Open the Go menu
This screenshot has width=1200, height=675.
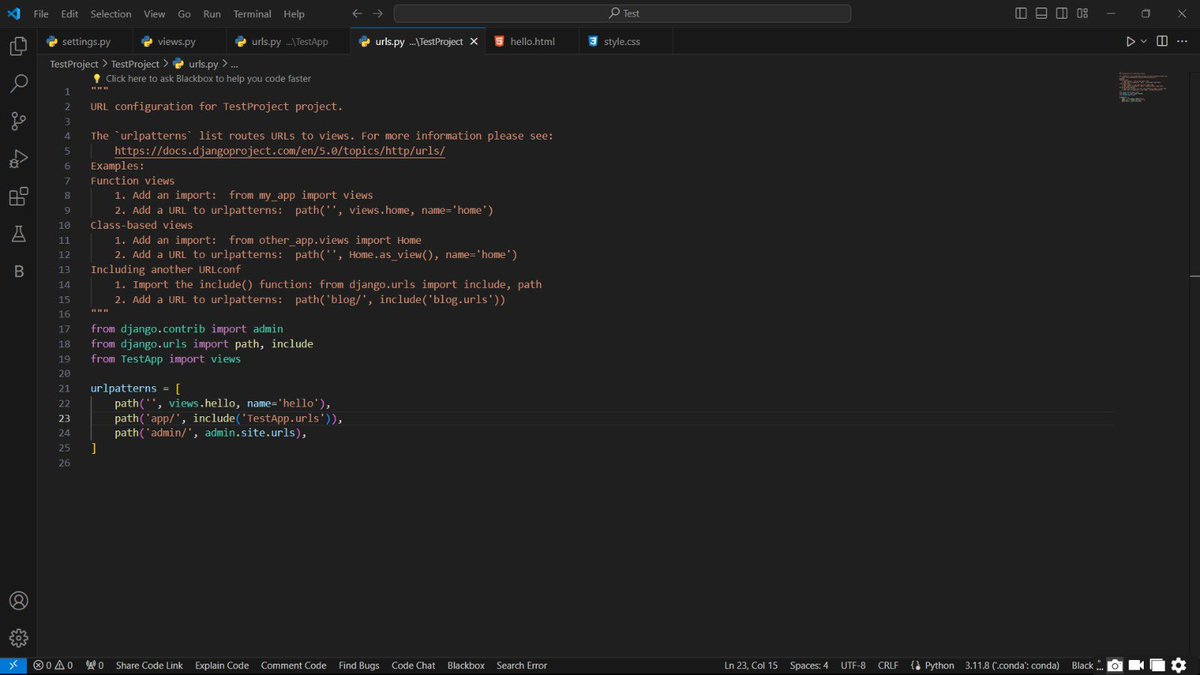(x=184, y=14)
